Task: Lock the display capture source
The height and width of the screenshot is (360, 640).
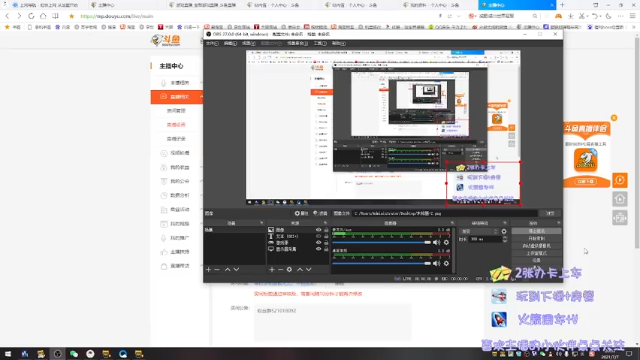Action: [x=326, y=249]
